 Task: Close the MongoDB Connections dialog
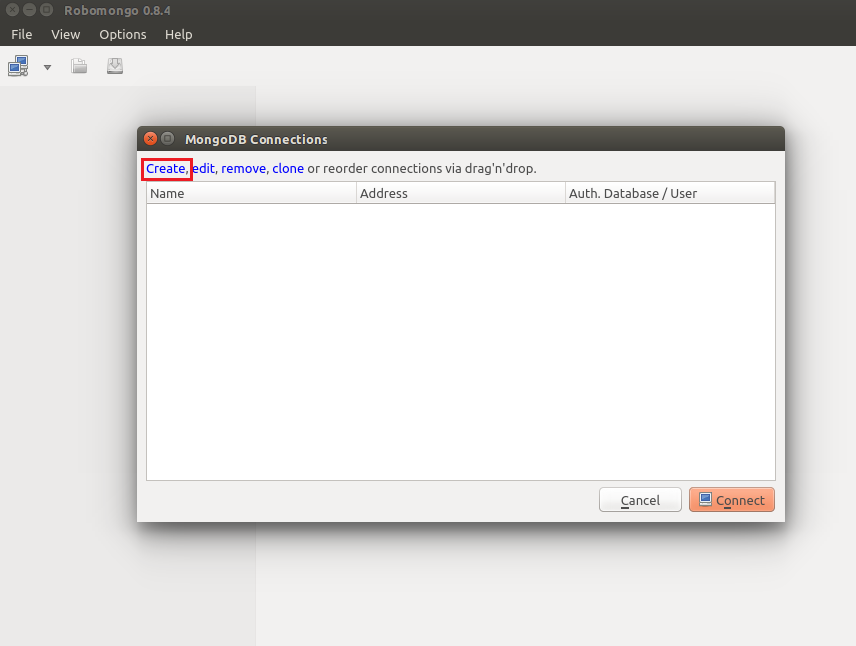point(150,139)
